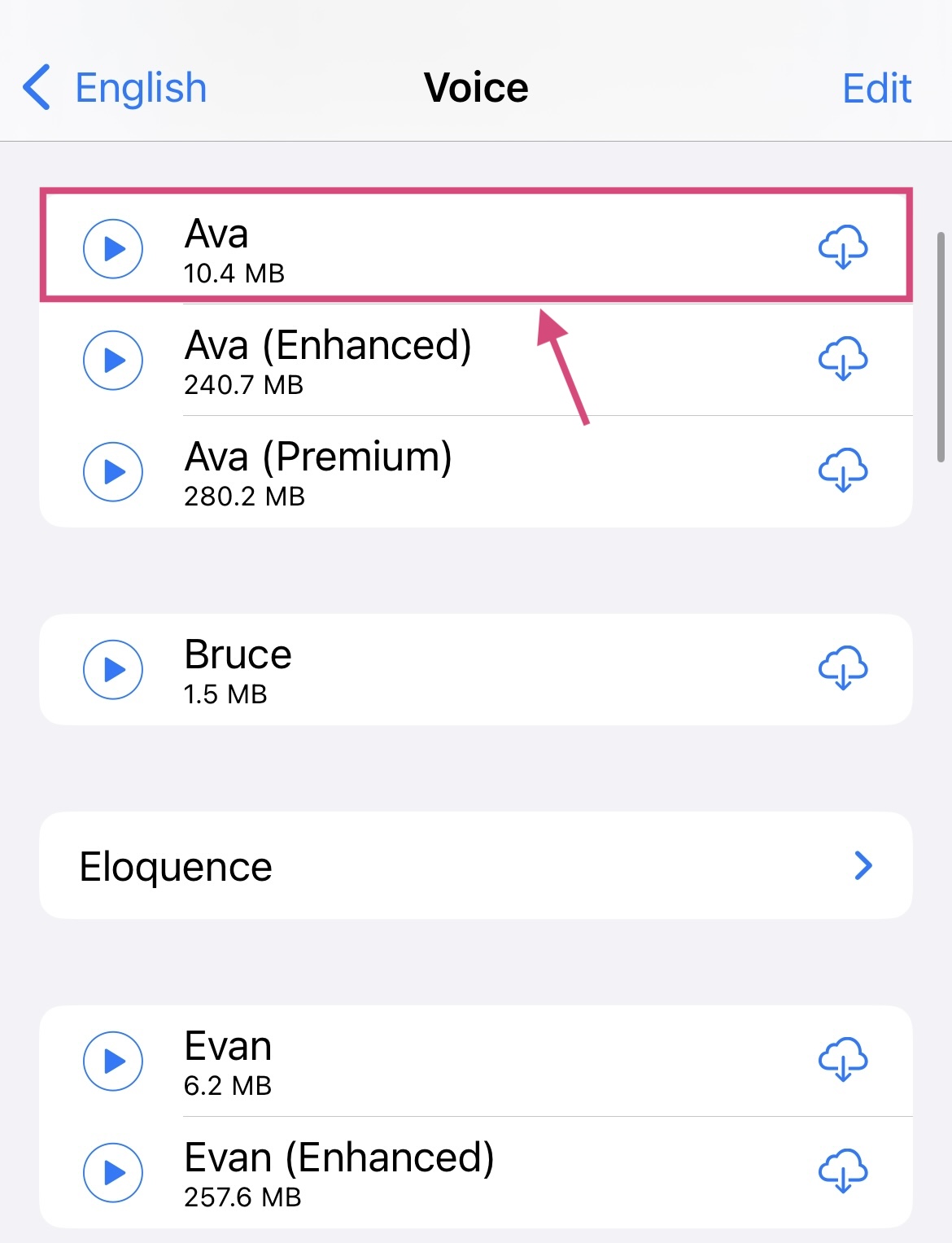This screenshot has height=1243, width=952.
Task: Download the Ava 10.4 MB voice
Action: (843, 247)
